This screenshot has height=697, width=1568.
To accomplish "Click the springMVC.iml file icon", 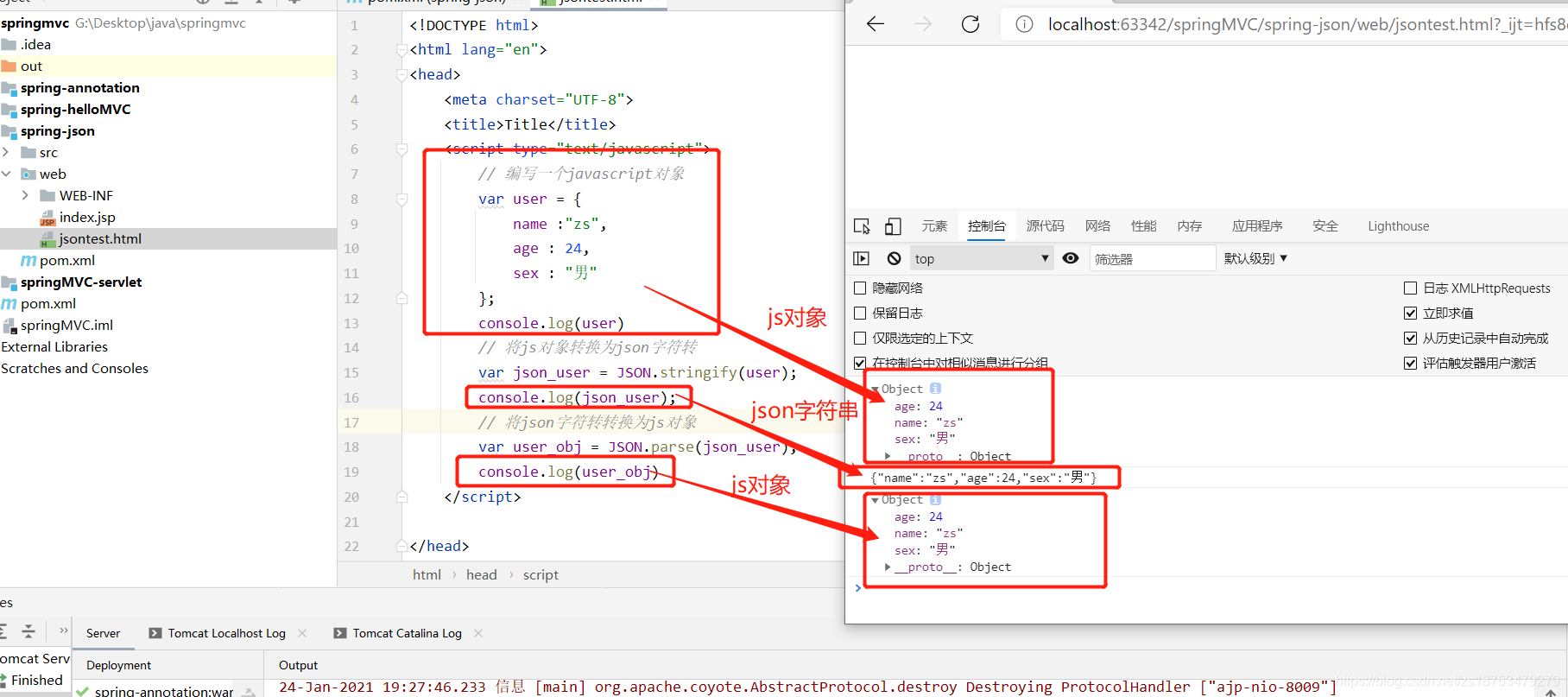I will coord(9,326).
